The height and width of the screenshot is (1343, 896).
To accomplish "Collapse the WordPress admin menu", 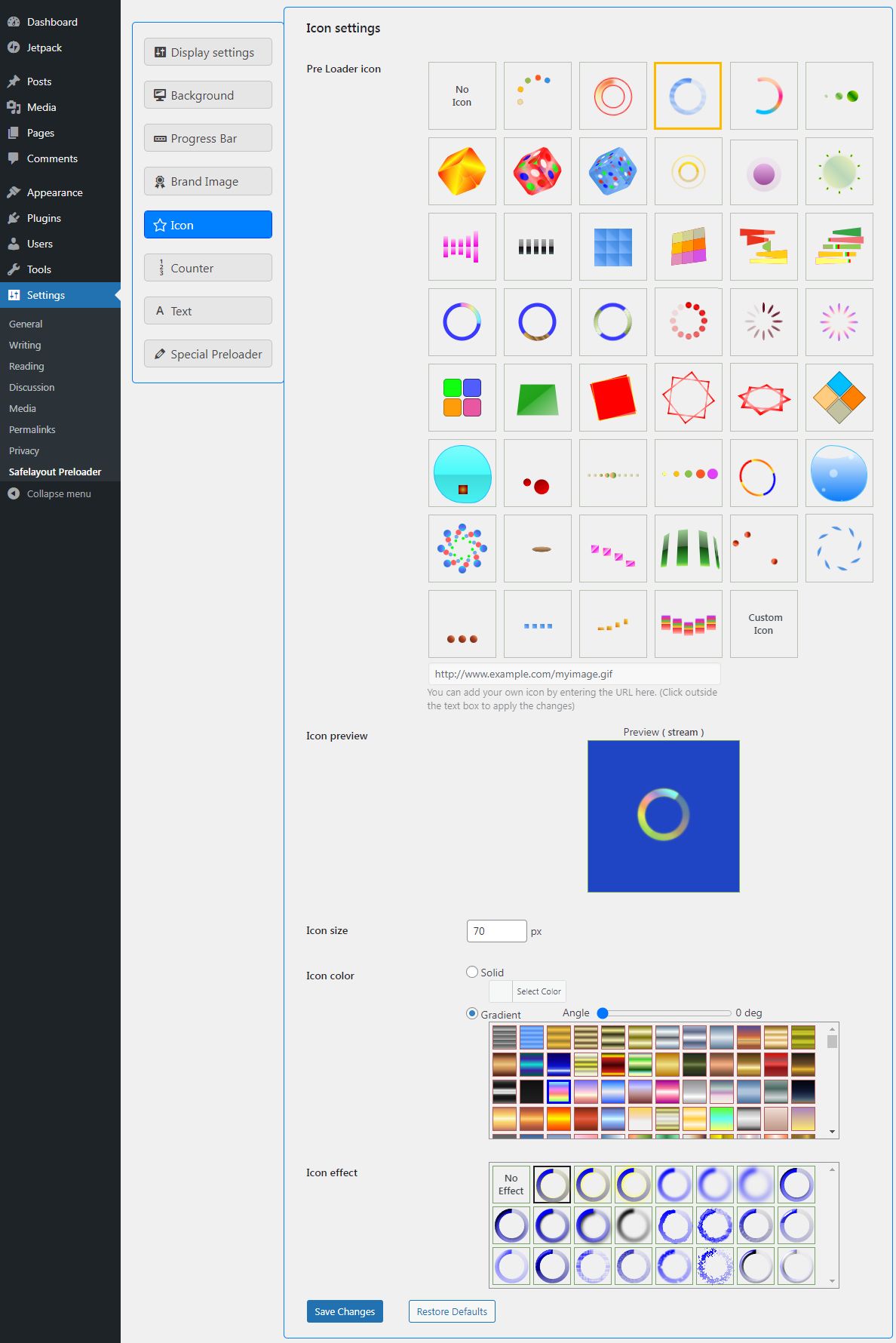I will [x=60, y=493].
